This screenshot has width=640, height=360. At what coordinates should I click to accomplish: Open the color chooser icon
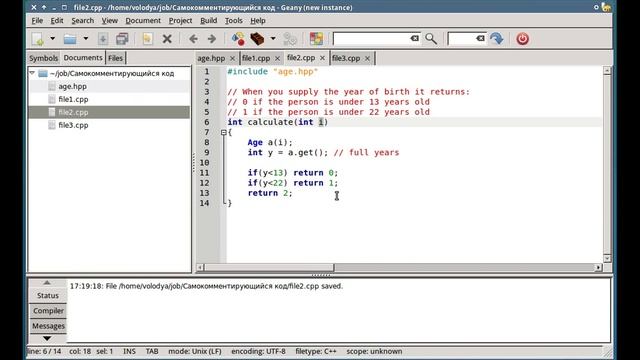pyautogui.click(x=316, y=39)
